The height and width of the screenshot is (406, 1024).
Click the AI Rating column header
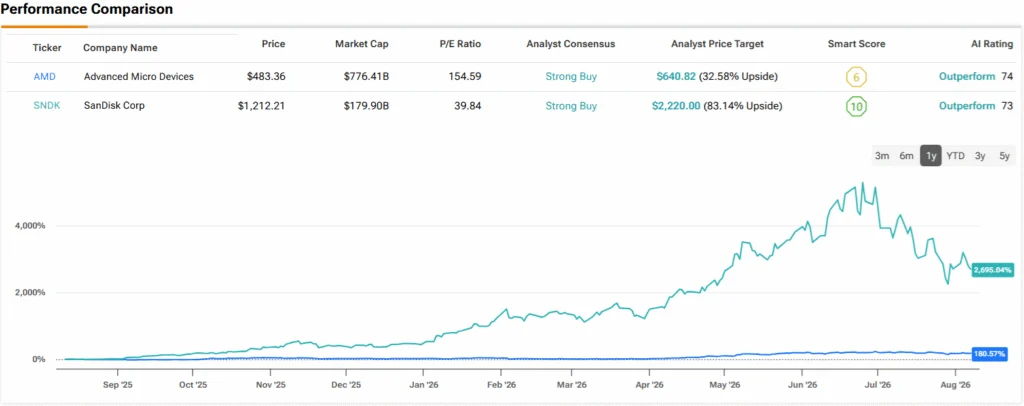(x=992, y=44)
